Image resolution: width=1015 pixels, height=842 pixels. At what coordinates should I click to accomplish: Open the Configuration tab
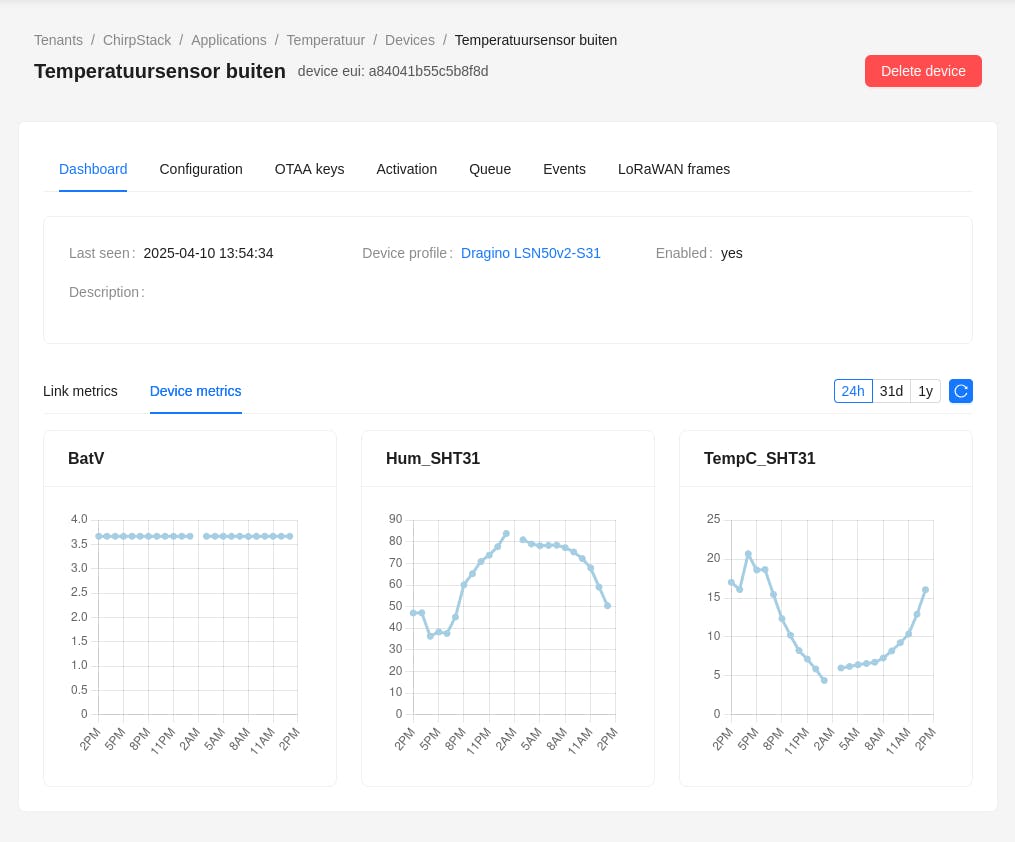click(201, 169)
